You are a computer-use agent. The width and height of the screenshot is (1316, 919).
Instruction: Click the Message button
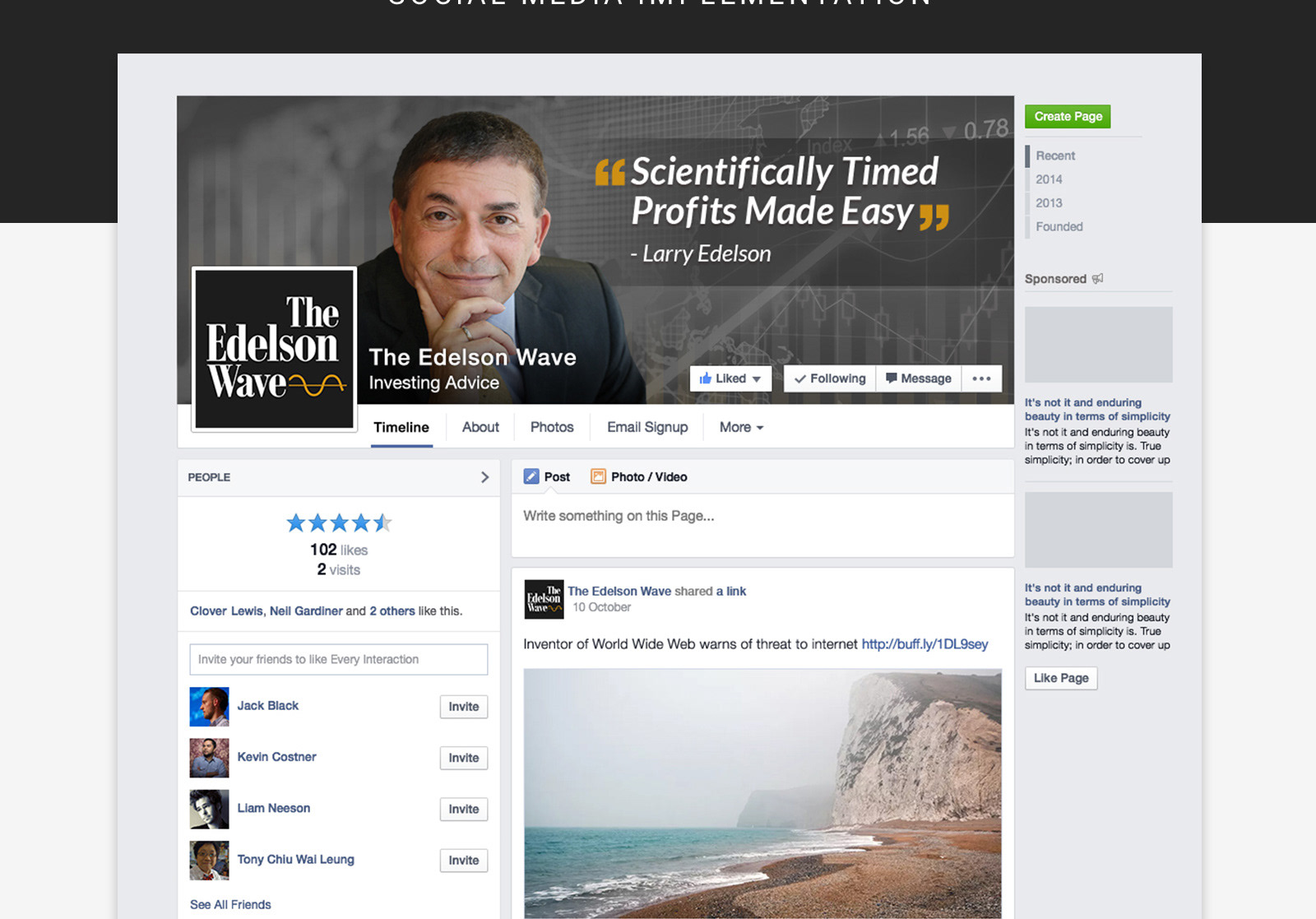click(919, 378)
